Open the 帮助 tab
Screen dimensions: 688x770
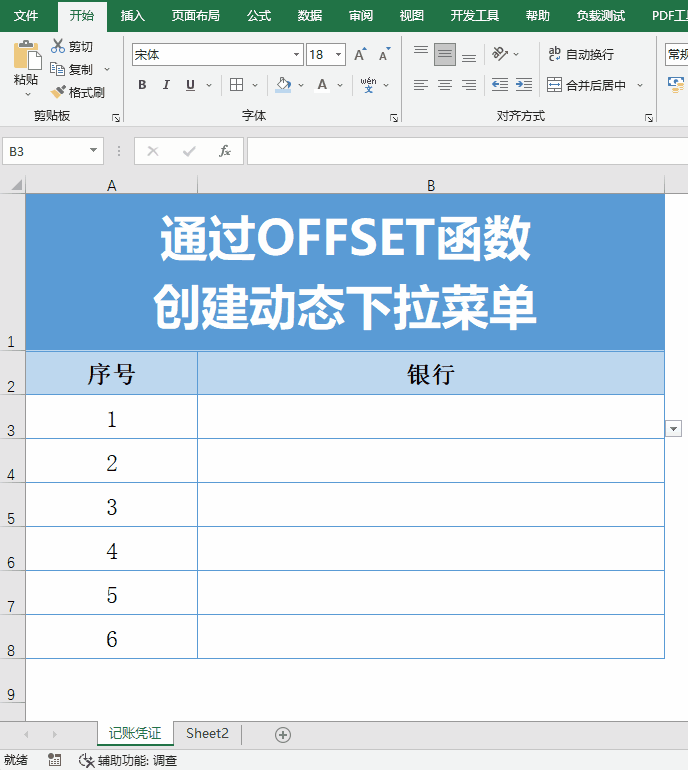click(538, 16)
